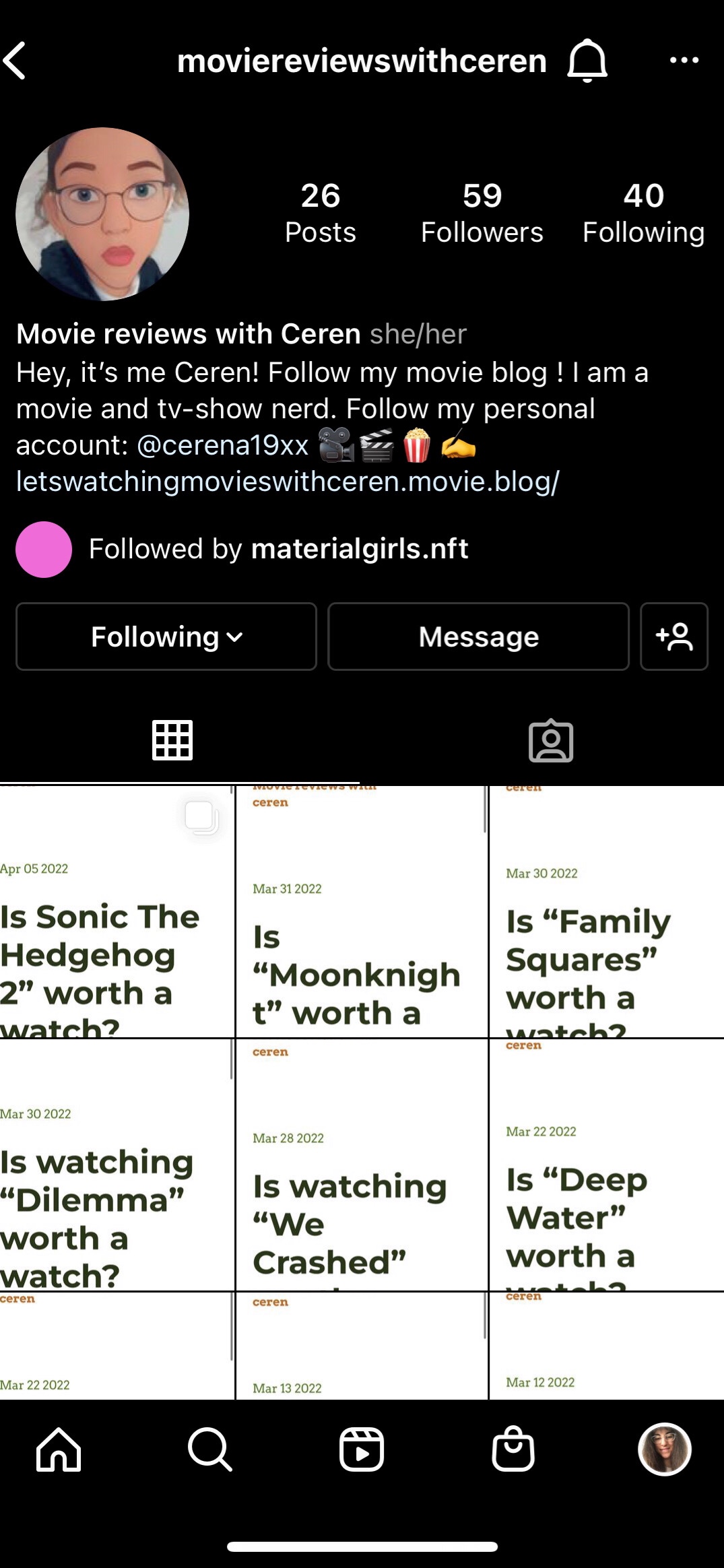The height and width of the screenshot is (1568, 724).
Task: Open the Search page
Action: coord(210,1449)
